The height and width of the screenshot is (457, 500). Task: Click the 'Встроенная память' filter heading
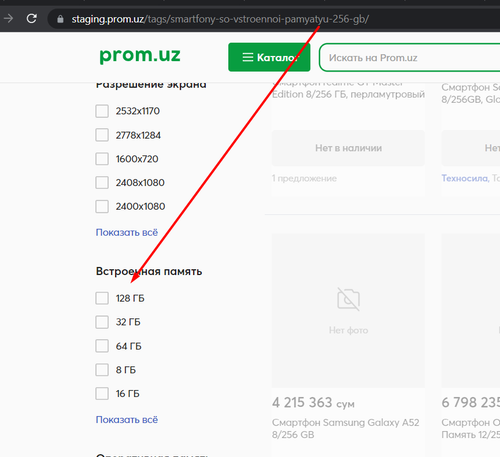[149, 271]
